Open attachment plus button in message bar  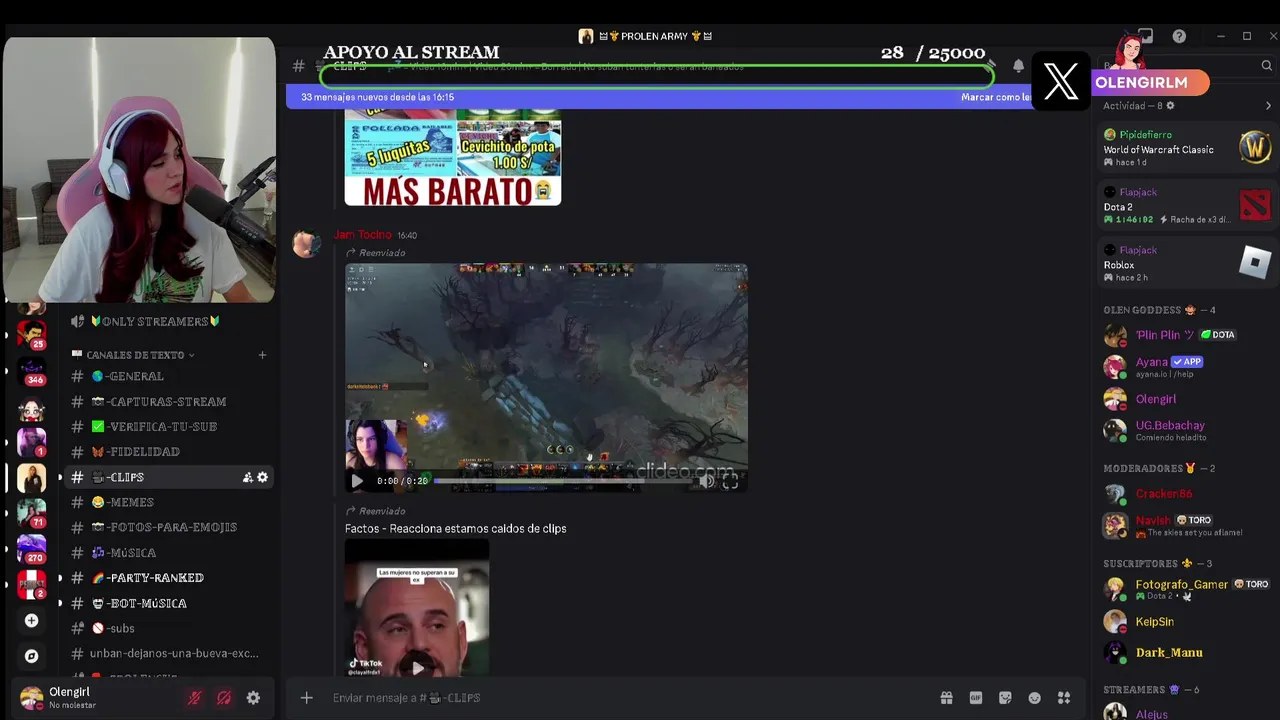[x=307, y=698]
